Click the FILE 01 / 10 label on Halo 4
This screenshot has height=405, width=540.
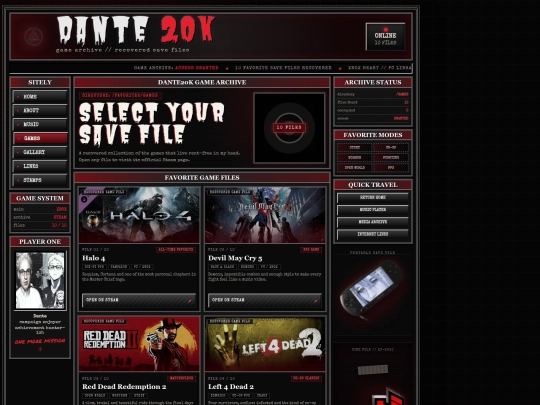pyautogui.click(x=95, y=249)
